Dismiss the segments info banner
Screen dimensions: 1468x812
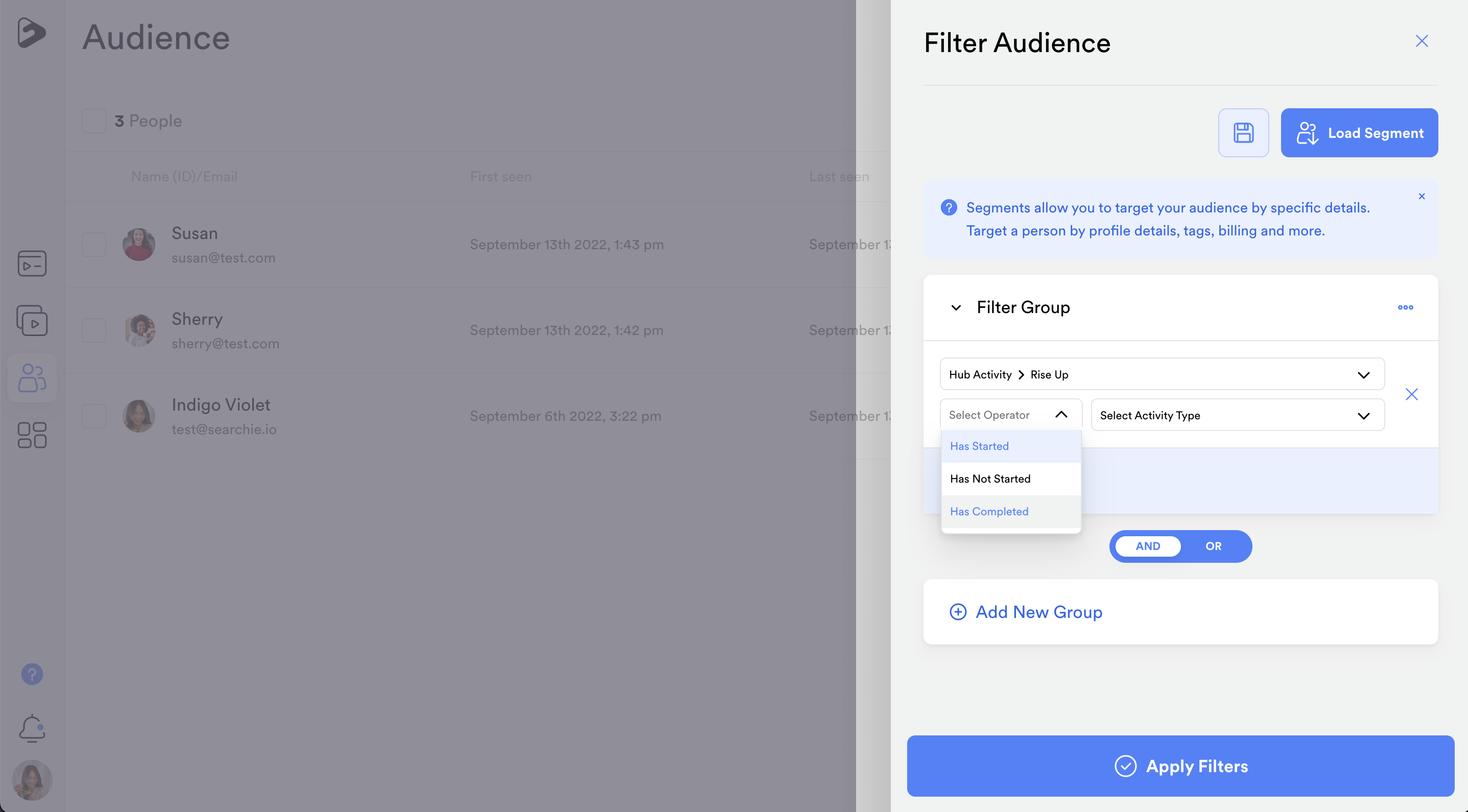[x=1422, y=196]
